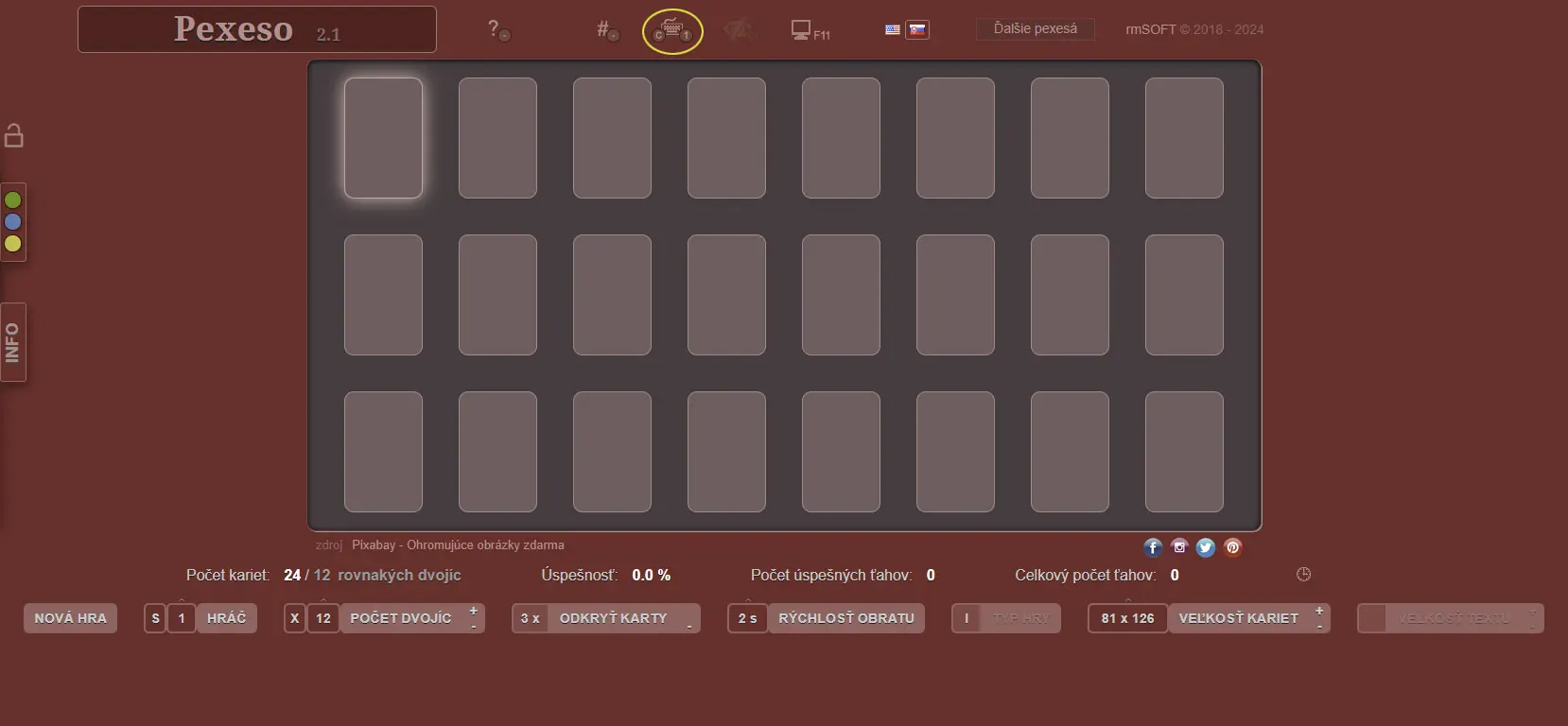Screen dimensions: 1568x726
Task: Increase pair count with POČET DVOJÍC plus
Action: click(474, 611)
